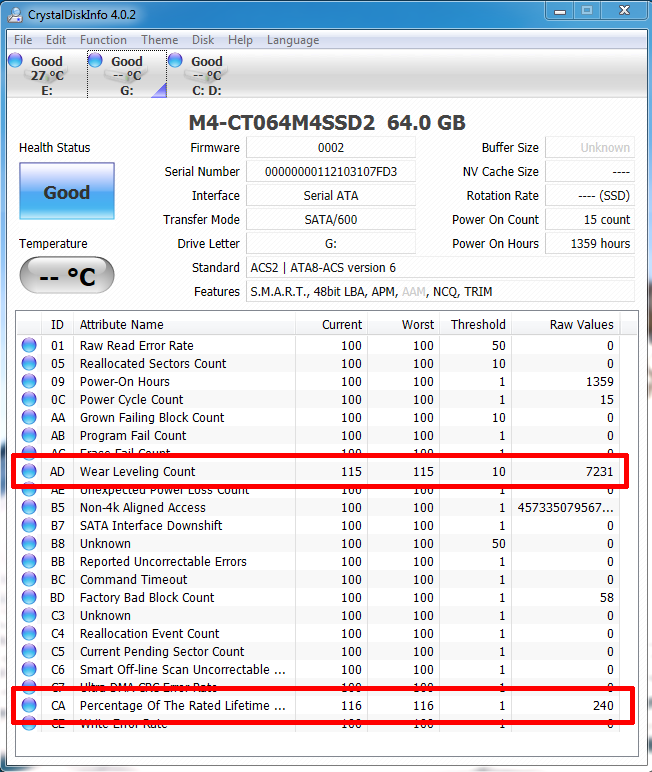Select the E: drive tab
Screen dimensions: 652x772
tap(47, 75)
